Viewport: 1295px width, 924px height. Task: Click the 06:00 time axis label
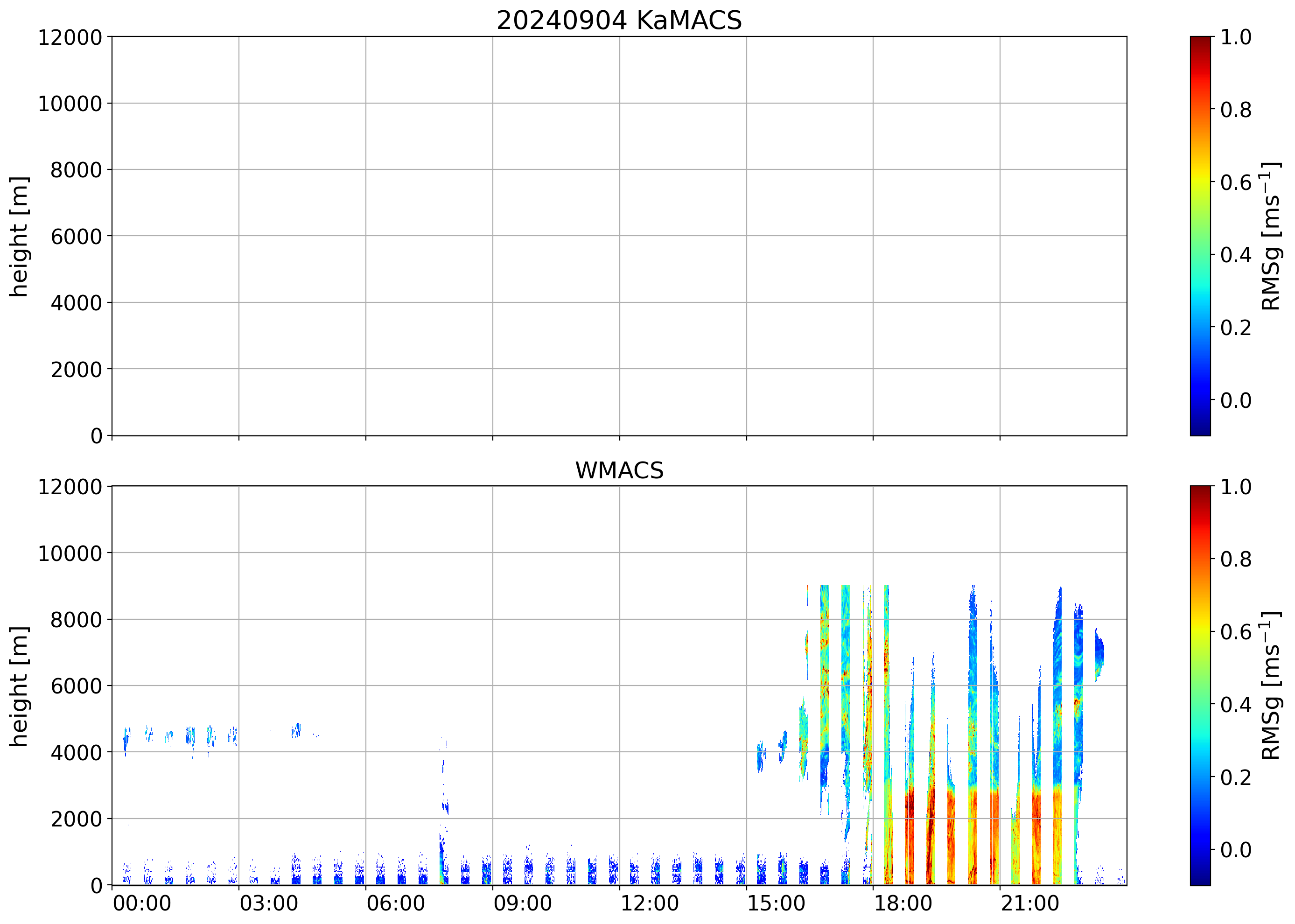point(395,903)
